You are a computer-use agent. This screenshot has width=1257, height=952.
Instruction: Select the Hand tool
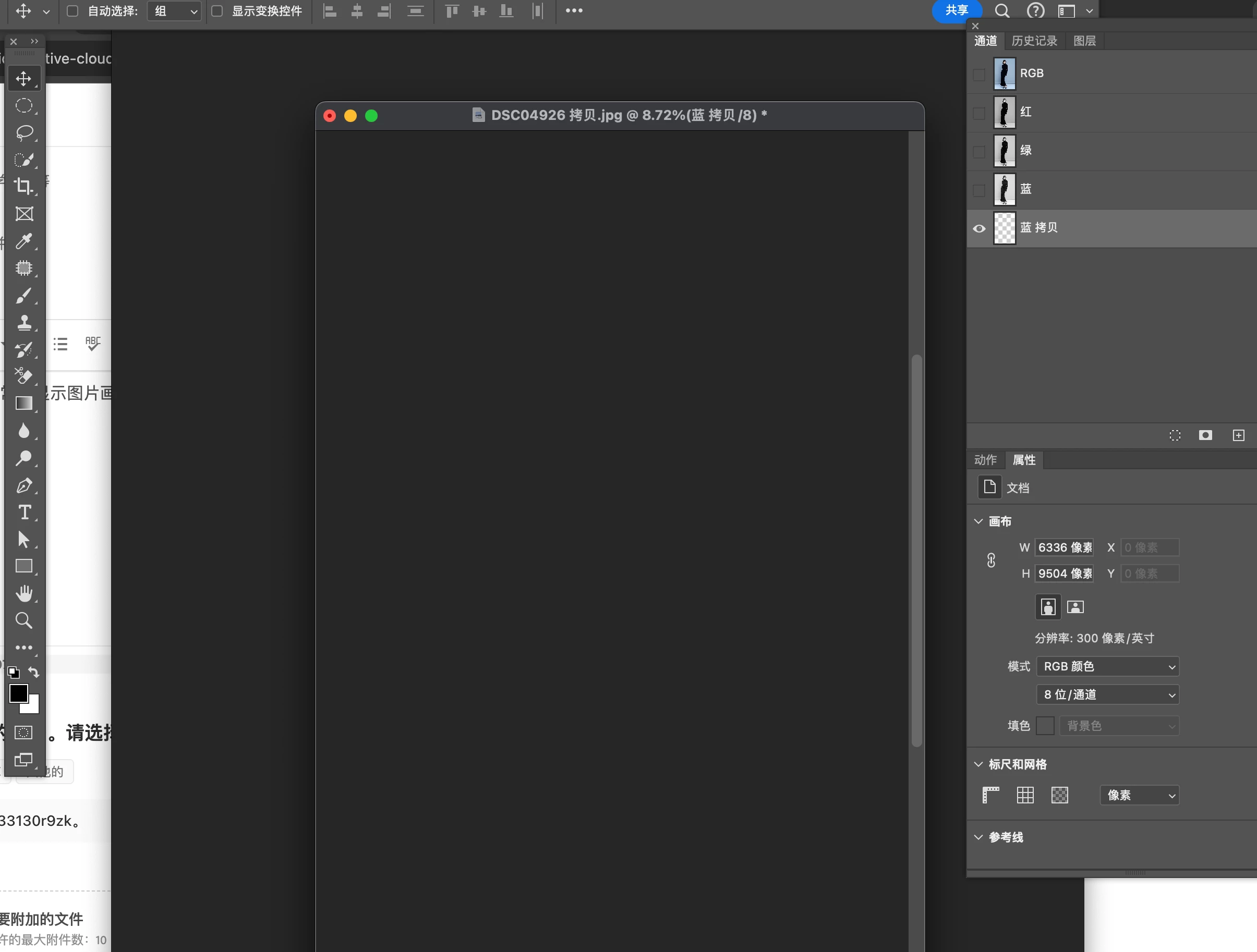coord(24,594)
